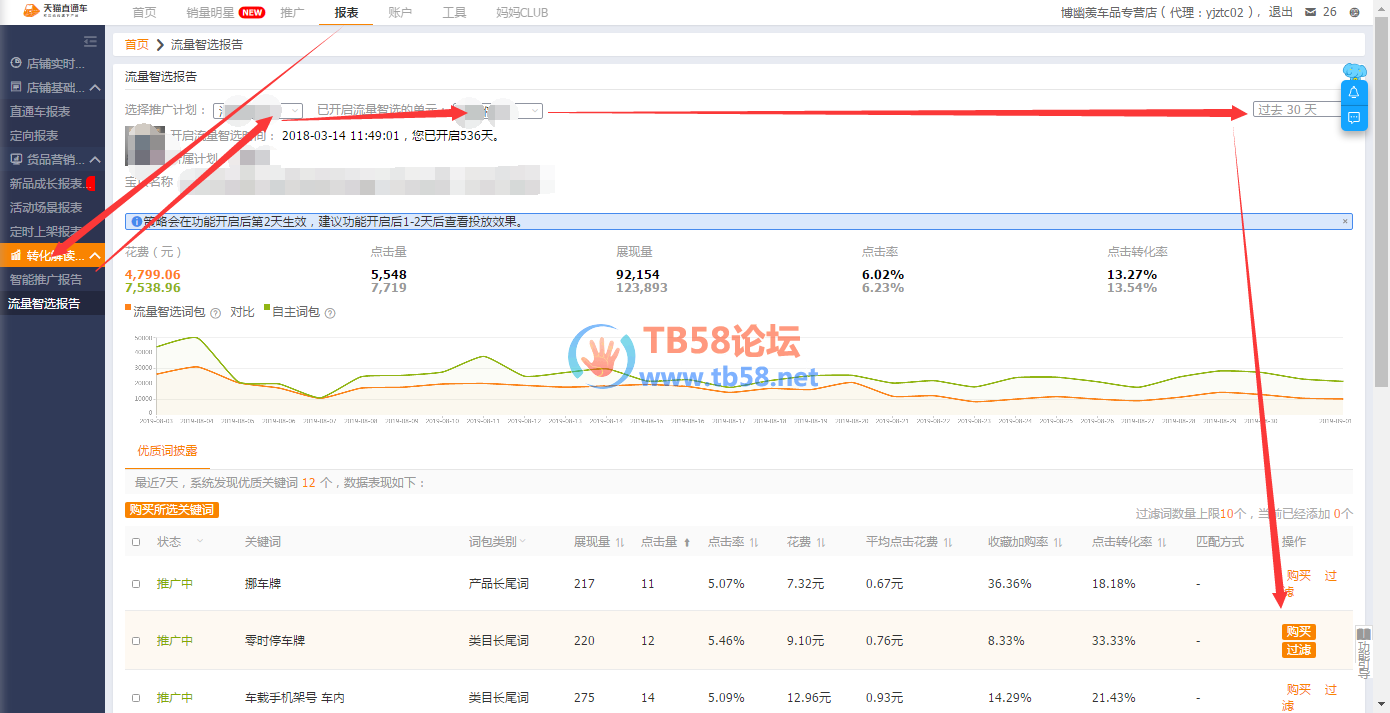Click the notification bell icon in floating panel

(x=1353, y=92)
